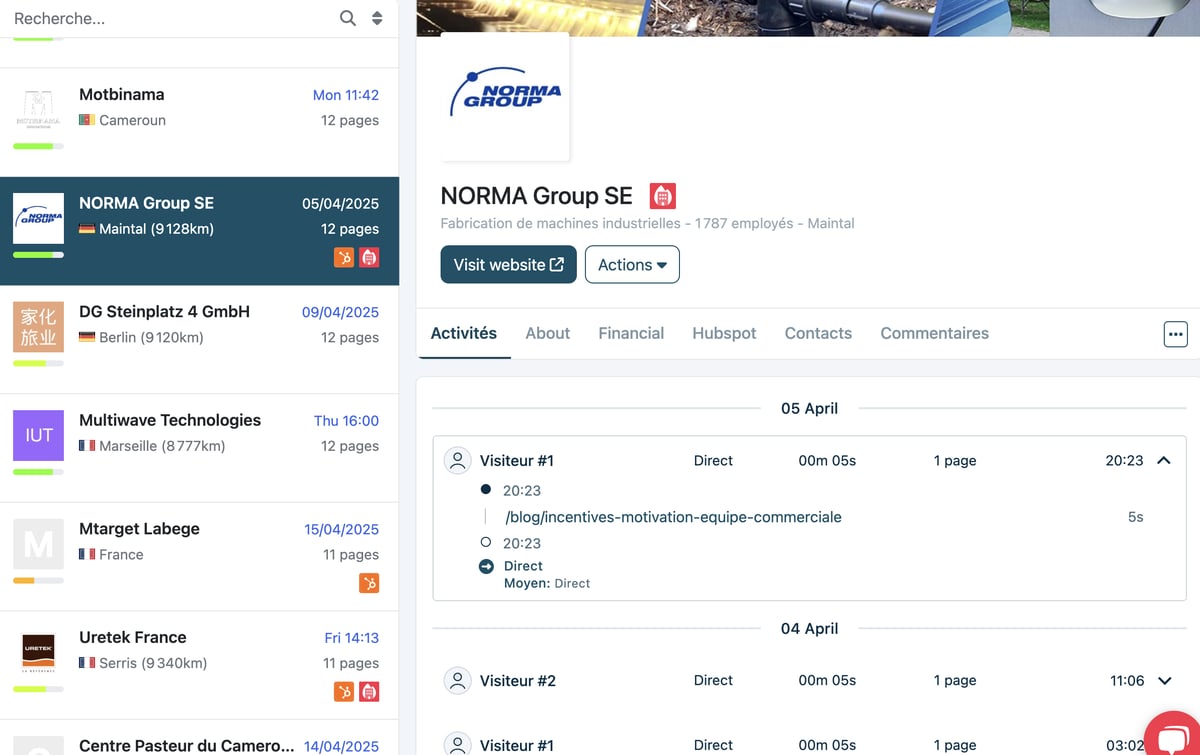Viewport: 1200px width, 755px height.
Task: Open the Hubspot tab
Action: 724,333
